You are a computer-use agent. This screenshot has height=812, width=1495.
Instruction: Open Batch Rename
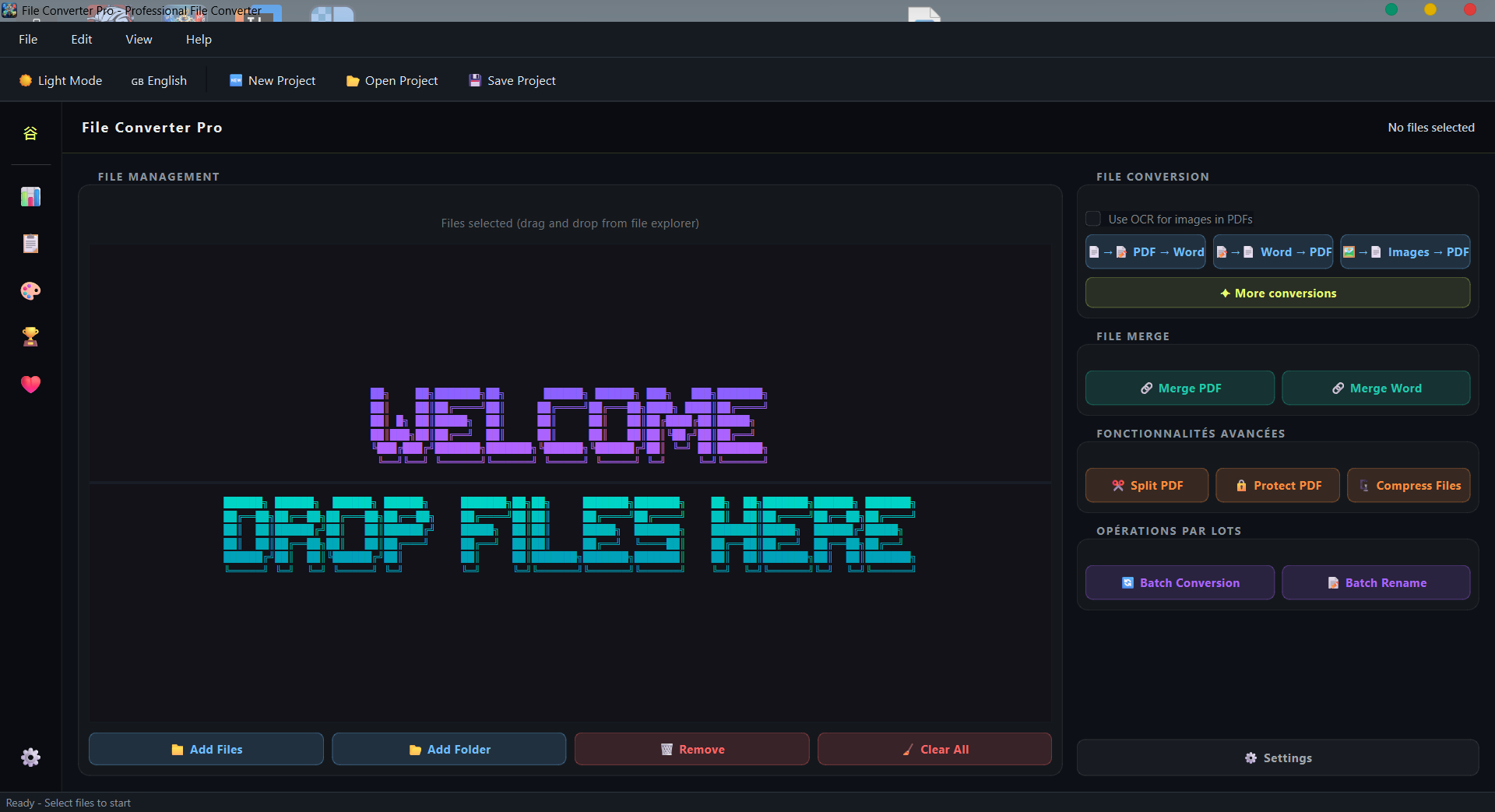point(1376,582)
